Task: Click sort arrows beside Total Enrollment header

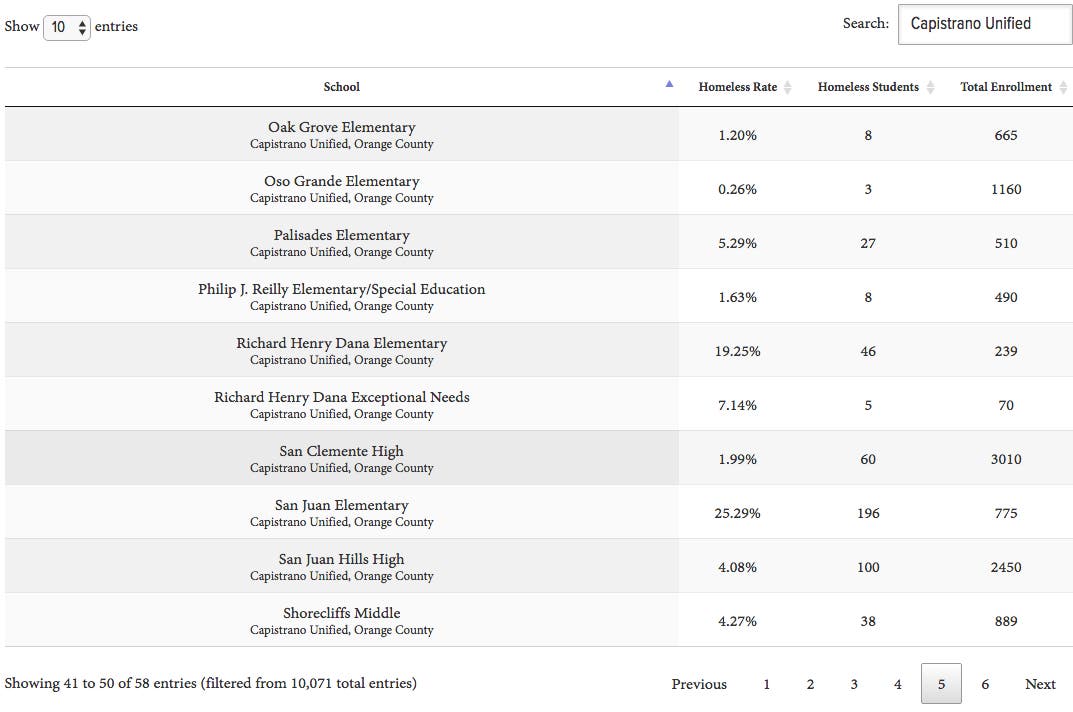Action: pyautogui.click(x=1063, y=88)
